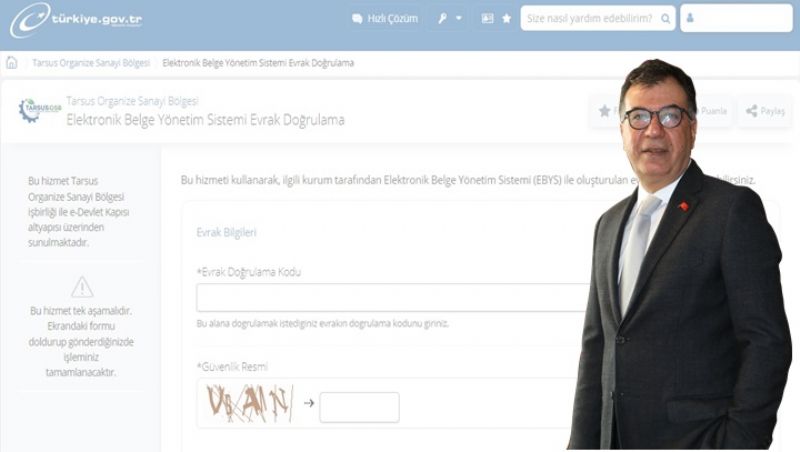Click the Paylaş share button
The image size is (800, 452).
(x=765, y=111)
